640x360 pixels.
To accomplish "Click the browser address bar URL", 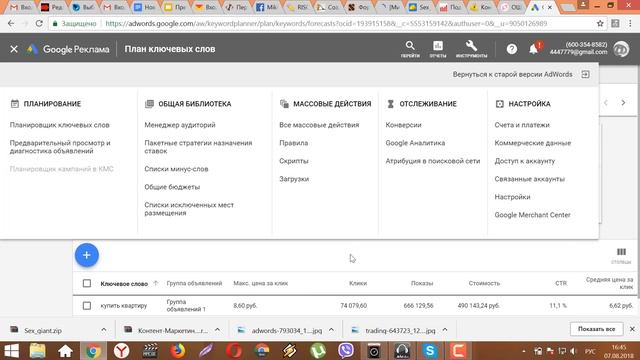I will point(326,24).
